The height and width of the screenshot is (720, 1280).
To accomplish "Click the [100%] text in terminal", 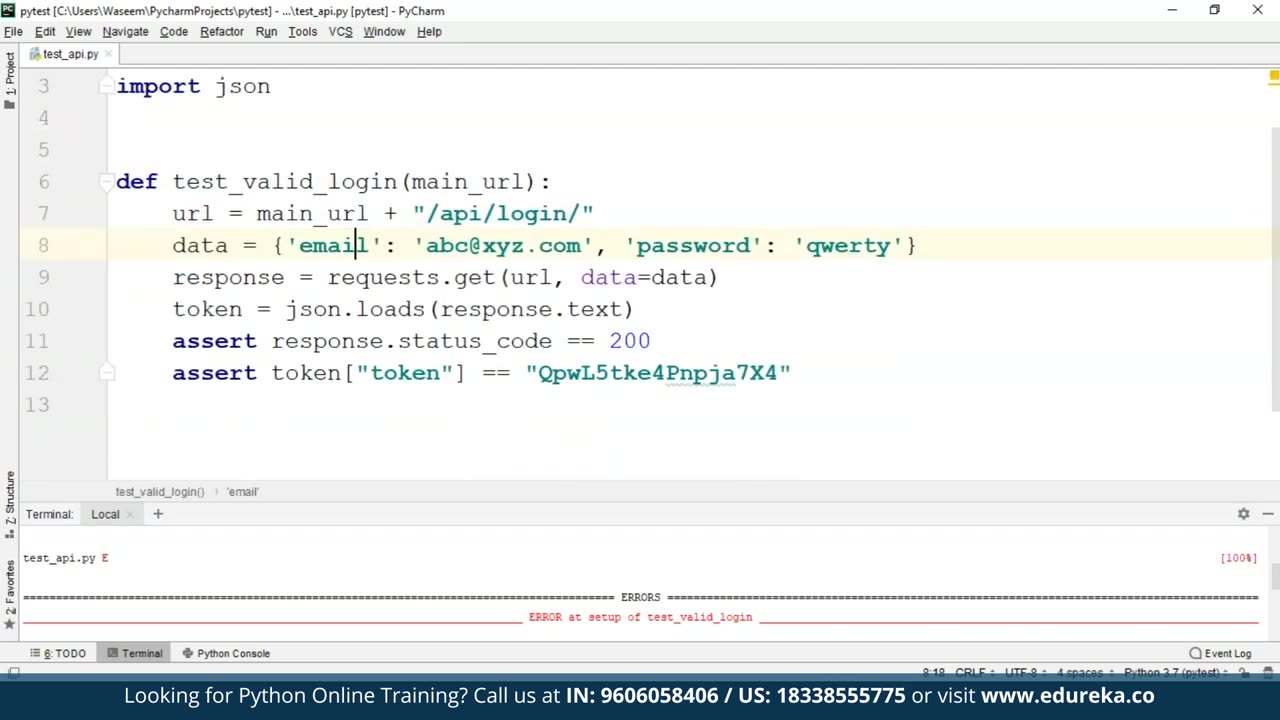I will click(1239, 558).
